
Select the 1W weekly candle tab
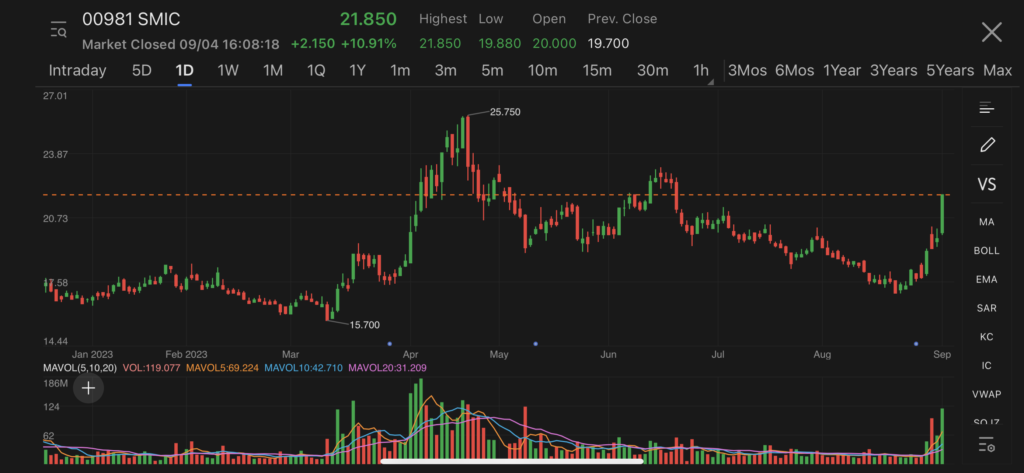[x=228, y=71]
